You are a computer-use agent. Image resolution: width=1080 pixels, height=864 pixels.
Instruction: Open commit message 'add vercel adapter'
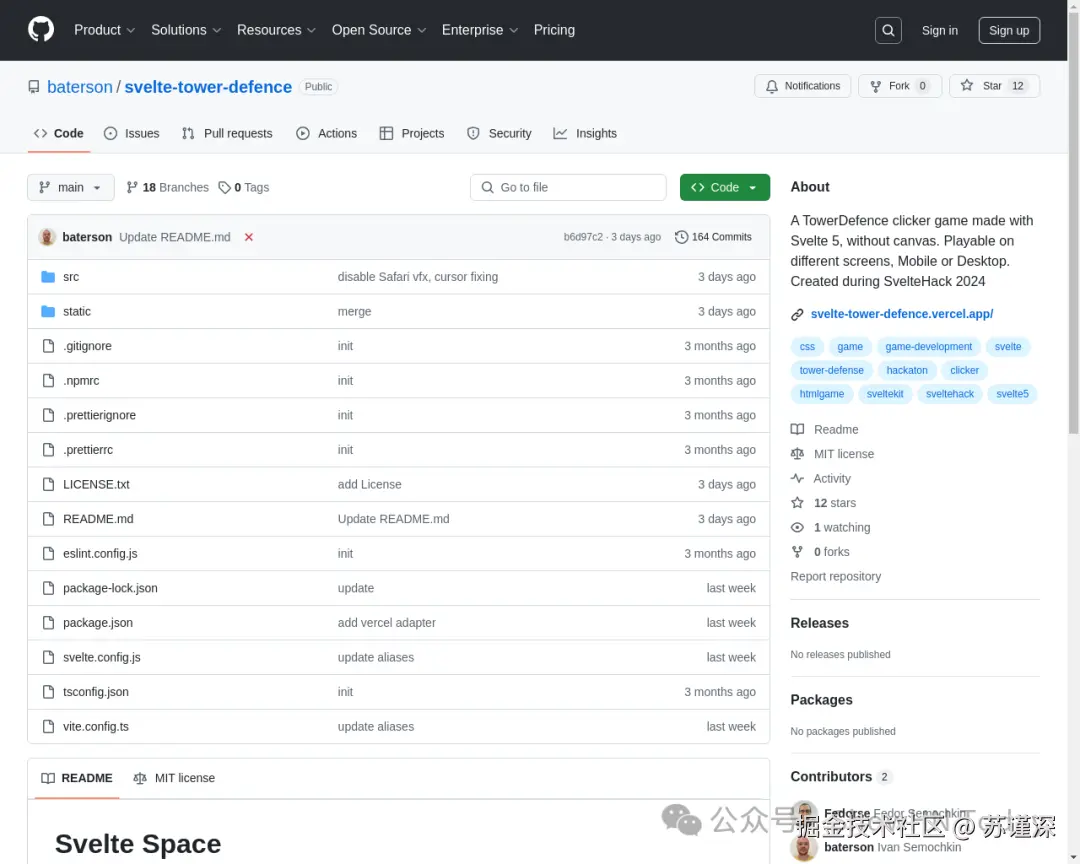386,623
